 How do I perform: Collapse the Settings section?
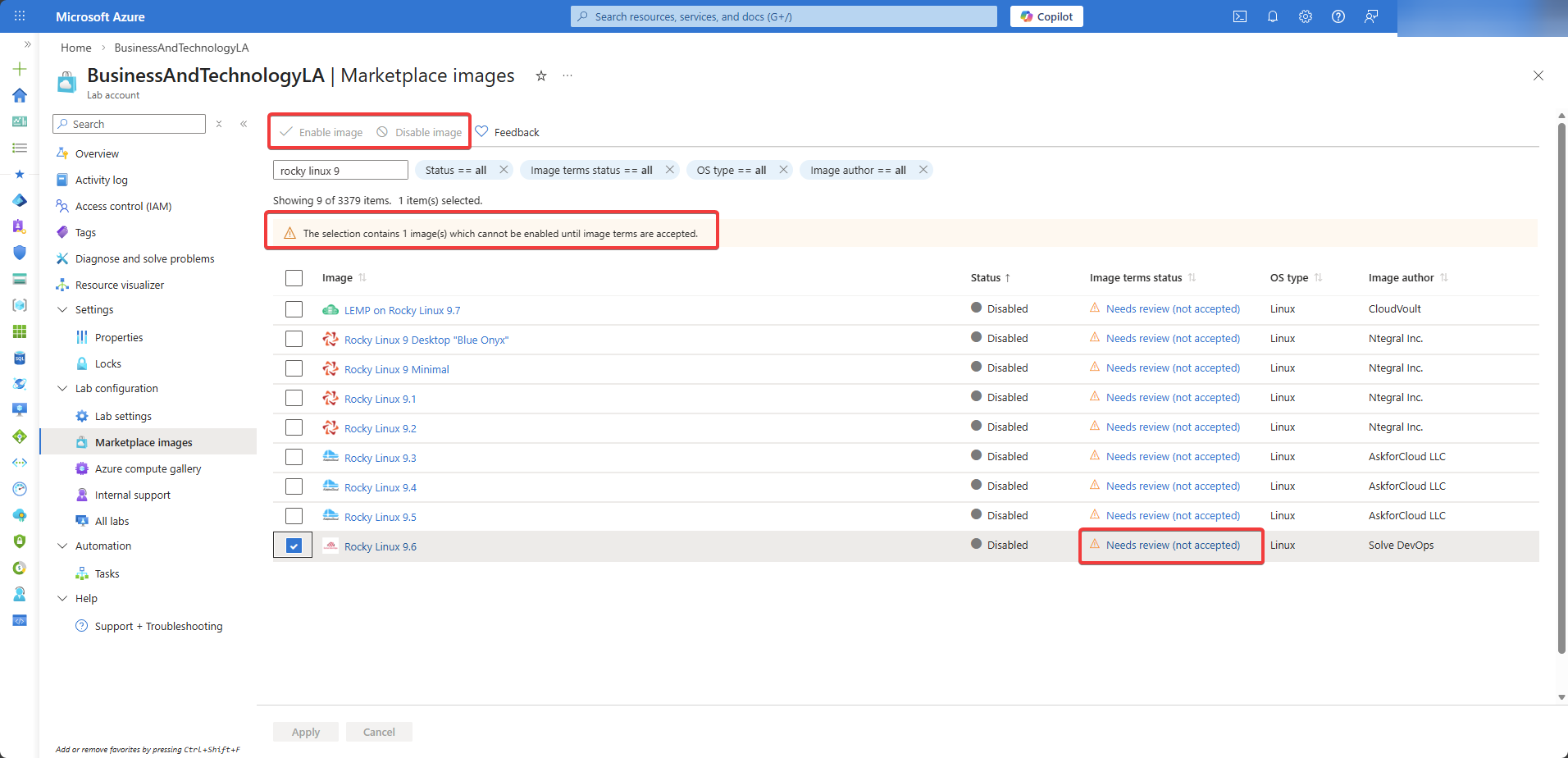click(62, 309)
